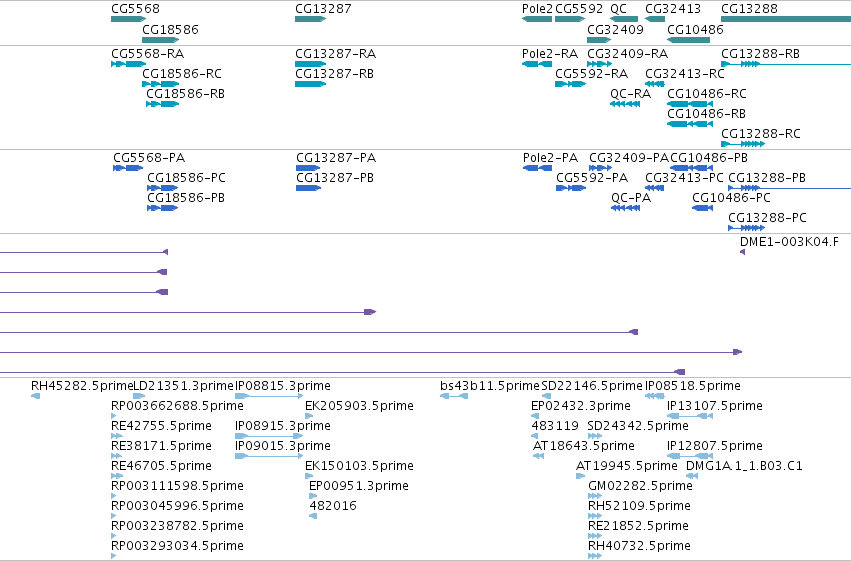This screenshot has width=851, height=561.
Task: Click EST AT18643.5prime
Action: click(x=538, y=456)
